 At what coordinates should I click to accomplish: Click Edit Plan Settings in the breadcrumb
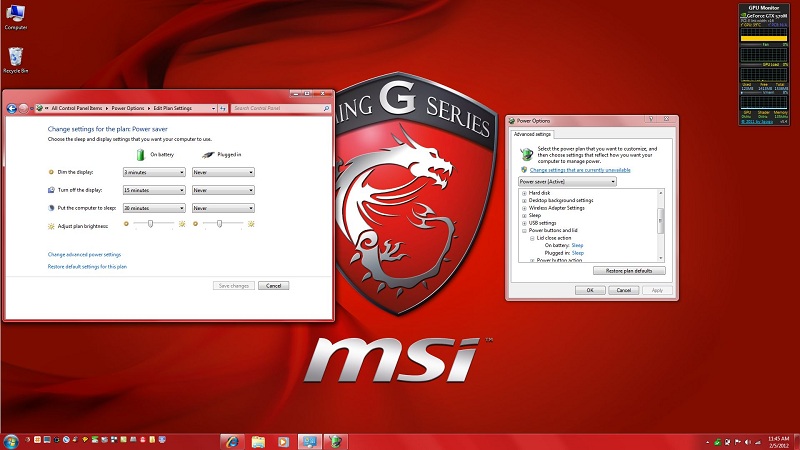coord(173,108)
